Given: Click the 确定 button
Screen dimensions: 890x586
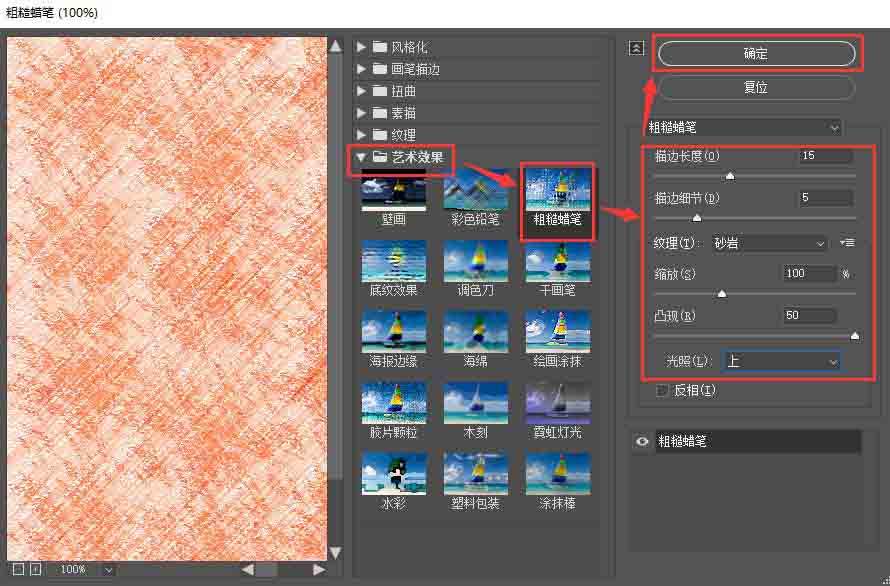Looking at the screenshot, I should tap(756, 53).
